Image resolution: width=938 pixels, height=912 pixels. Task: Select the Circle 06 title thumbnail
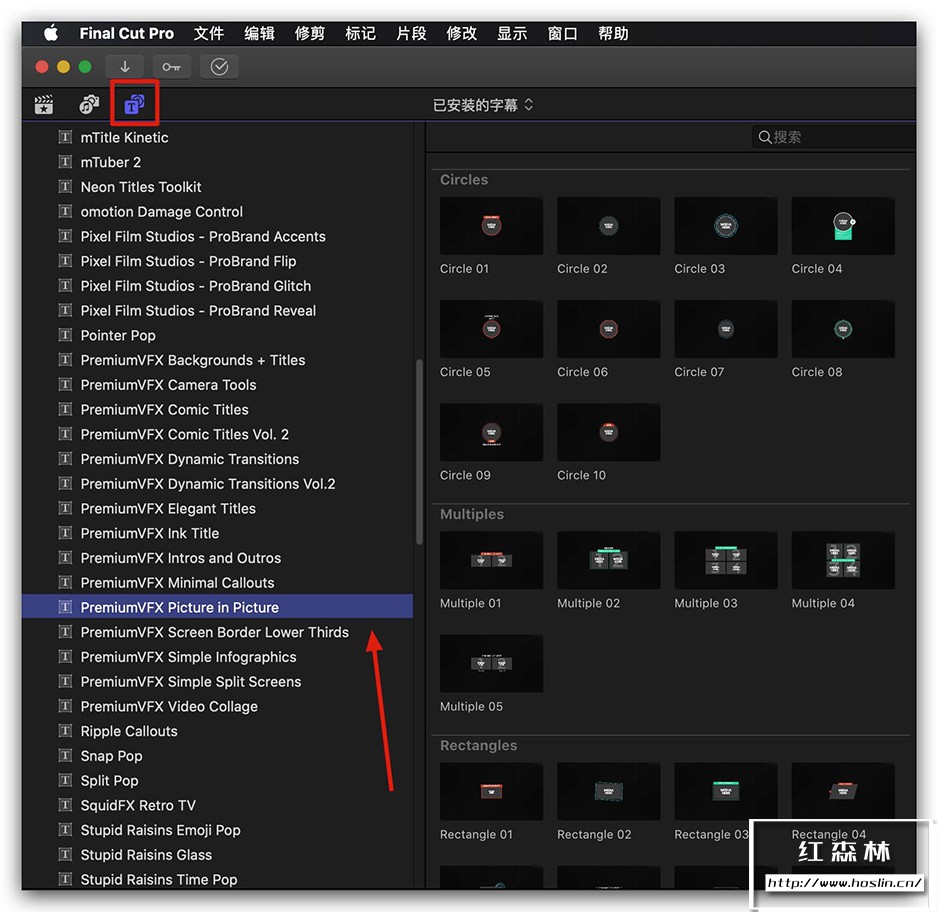pos(608,329)
